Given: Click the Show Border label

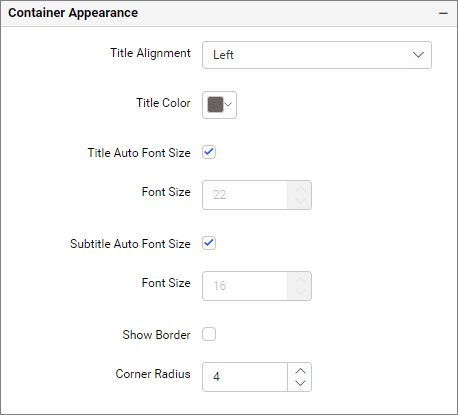Looking at the screenshot, I should pos(156,335).
